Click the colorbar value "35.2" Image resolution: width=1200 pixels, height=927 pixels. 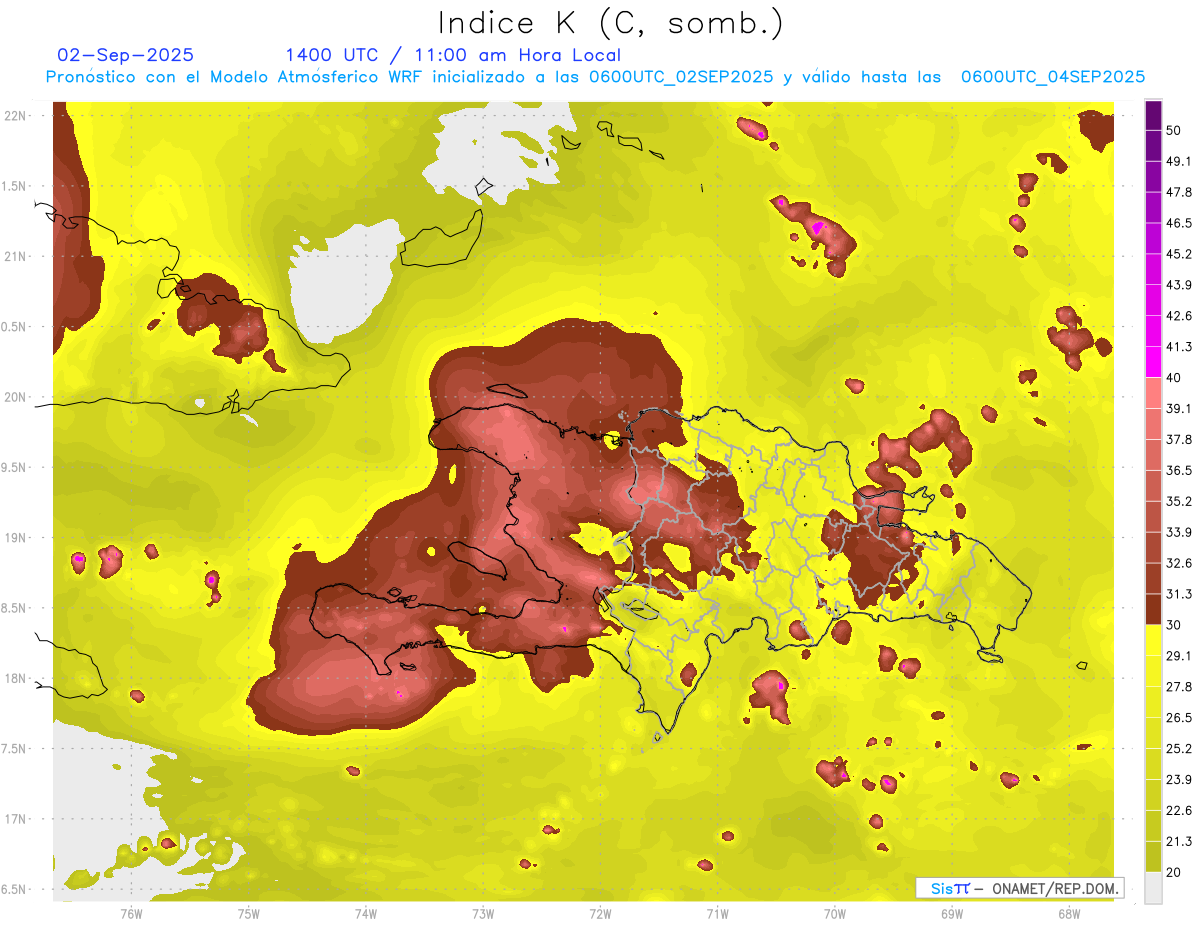click(x=1179, y=502)
